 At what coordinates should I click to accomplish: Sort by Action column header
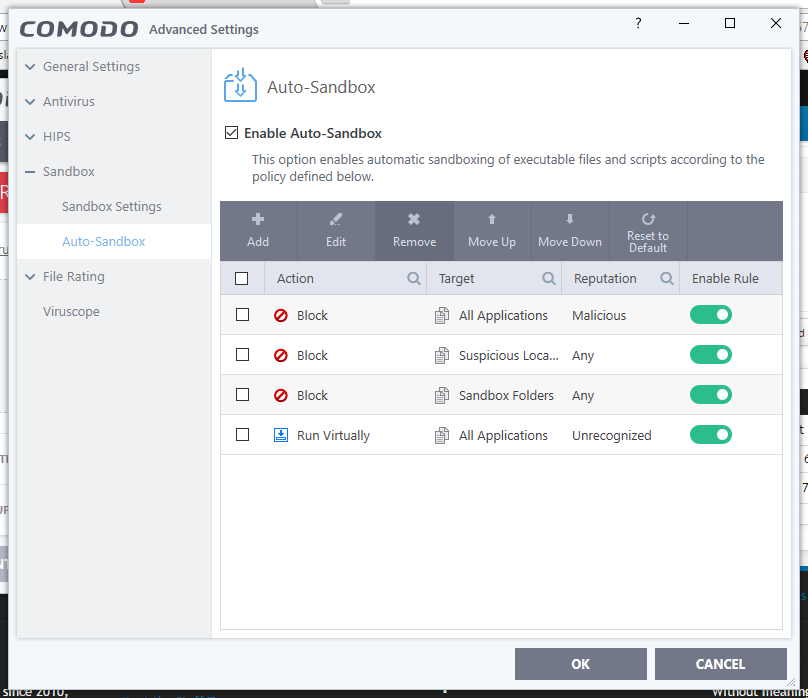pos(295,279)
